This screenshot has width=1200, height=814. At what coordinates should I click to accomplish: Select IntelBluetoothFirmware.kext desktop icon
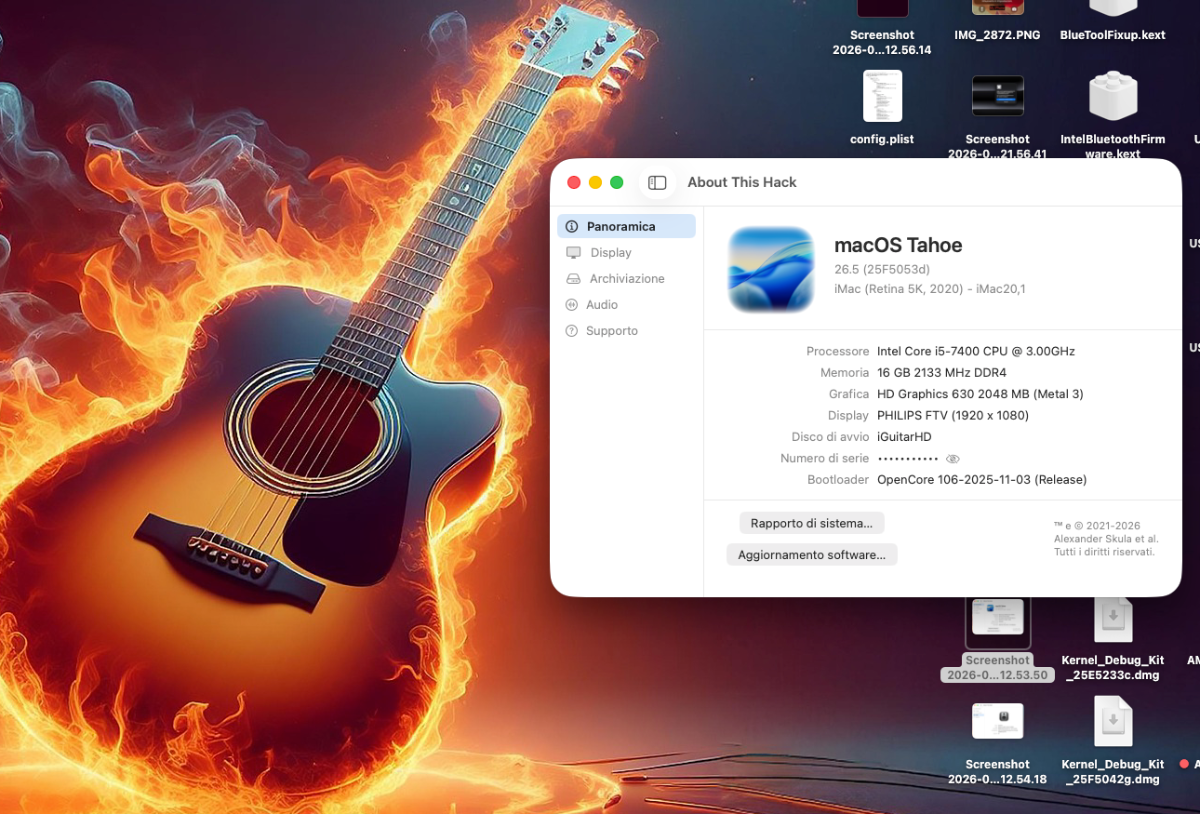[1112, 115]
